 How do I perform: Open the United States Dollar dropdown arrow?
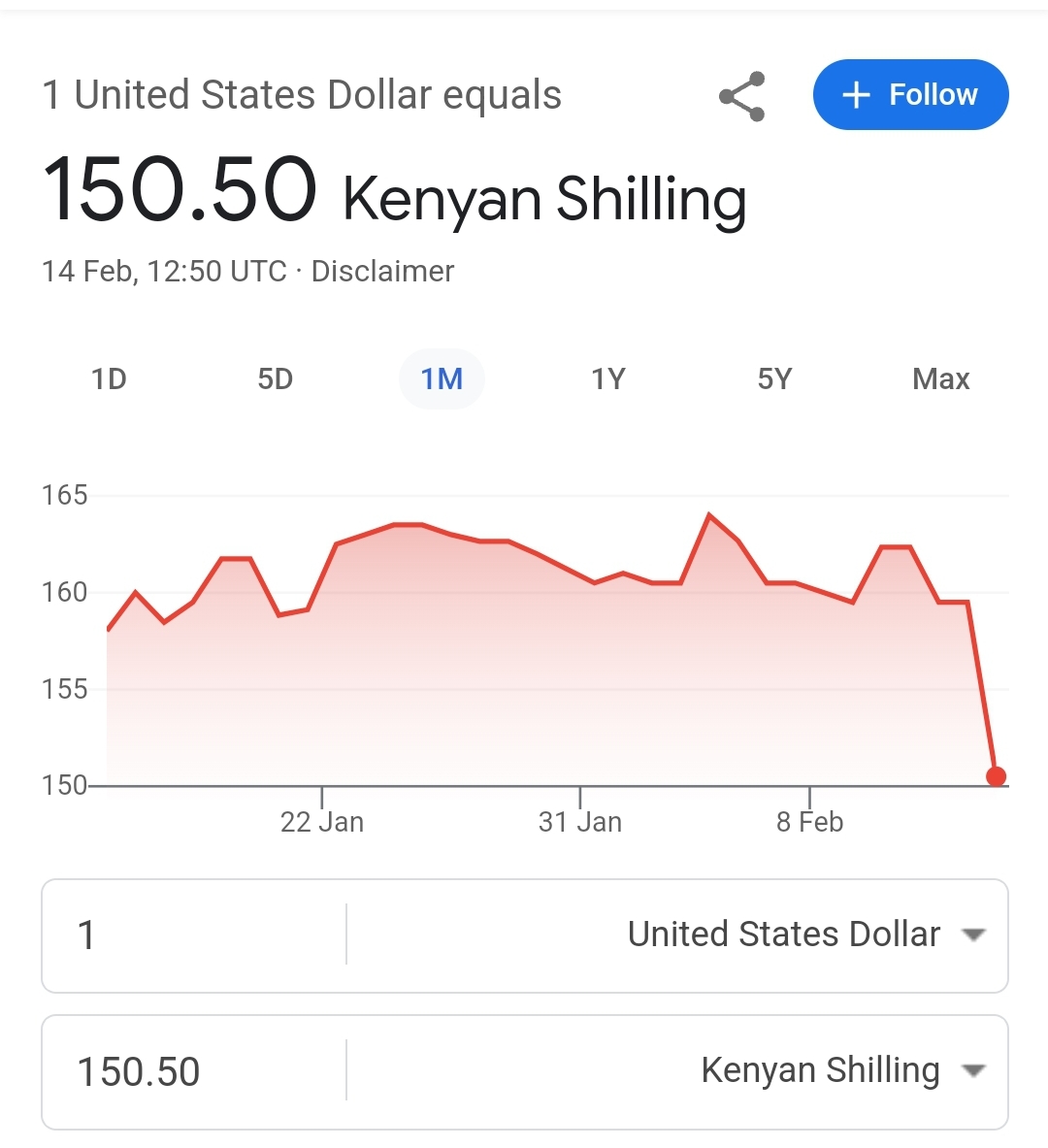tap(973, 935)
